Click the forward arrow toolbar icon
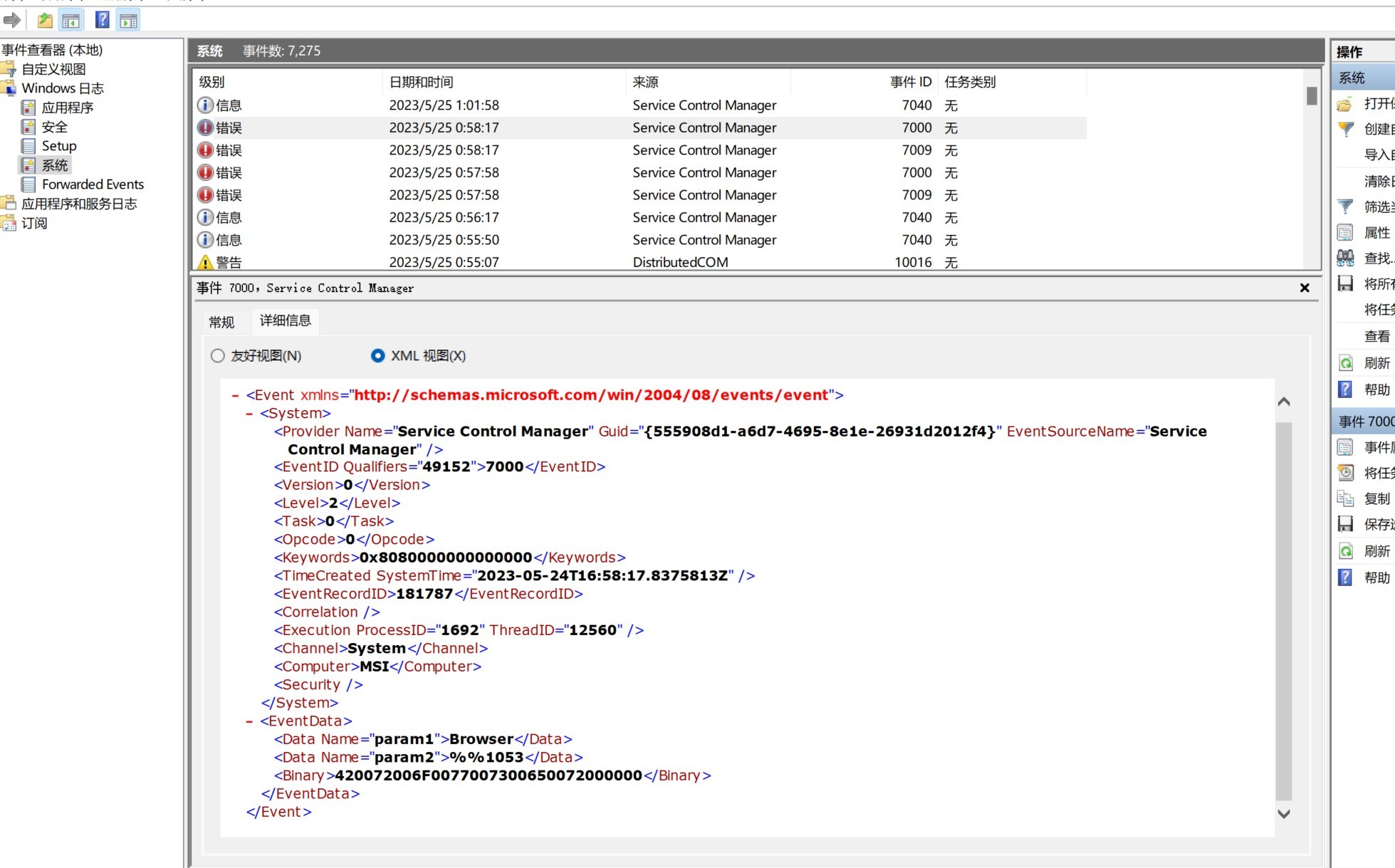 click(11, 20)
